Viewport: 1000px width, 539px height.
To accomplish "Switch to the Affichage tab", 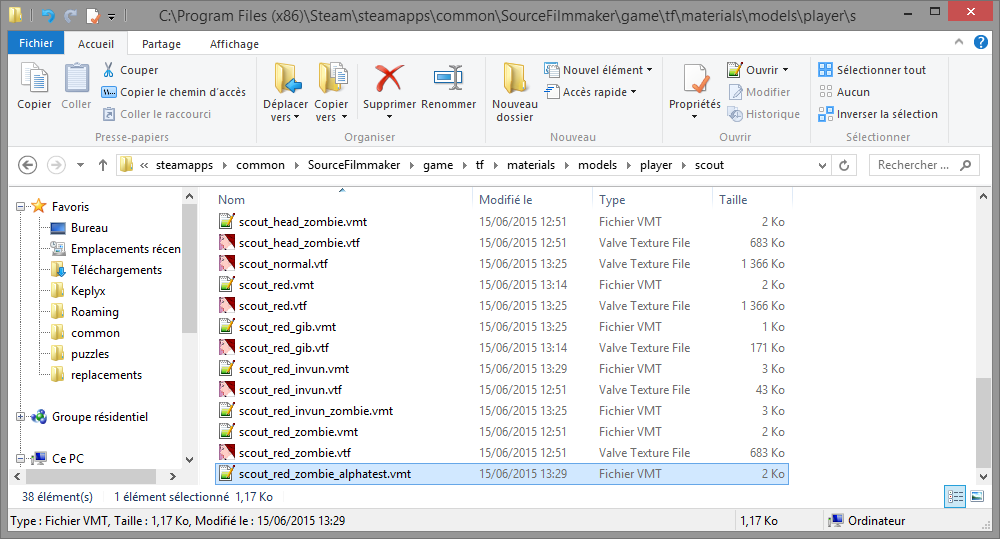I will tap(234, 44).
